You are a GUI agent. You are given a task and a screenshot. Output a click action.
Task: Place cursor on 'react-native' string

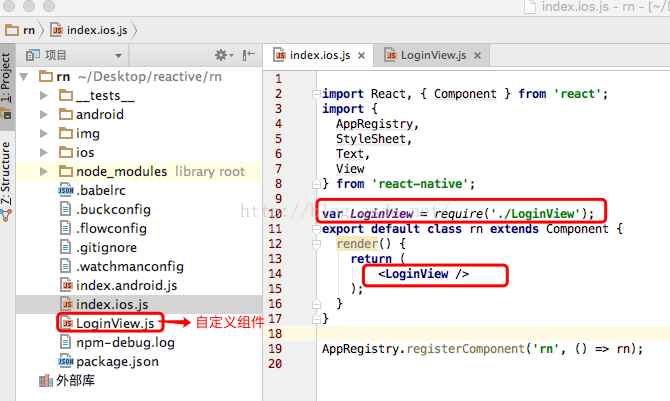(x=420, y=184)
